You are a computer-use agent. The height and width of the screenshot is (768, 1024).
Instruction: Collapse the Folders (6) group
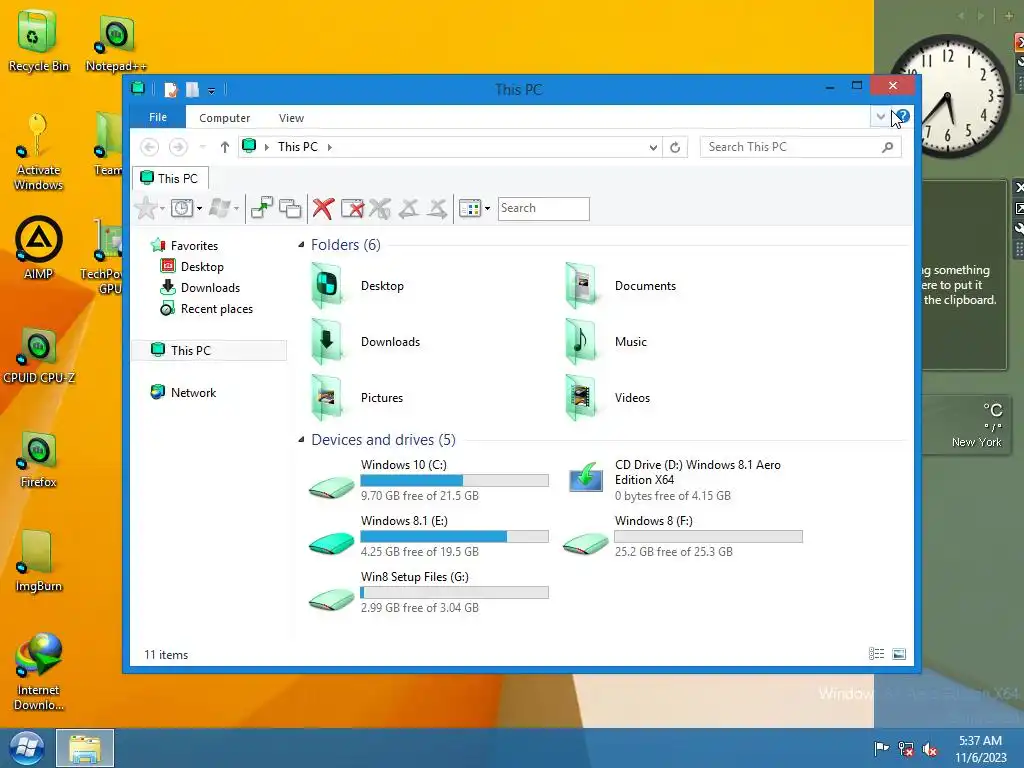301,245
